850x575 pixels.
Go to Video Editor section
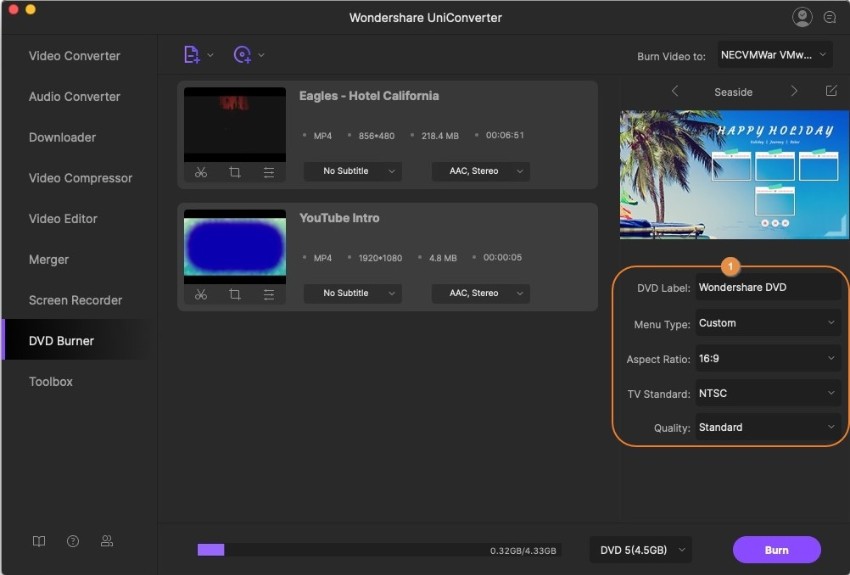(63, 218)
